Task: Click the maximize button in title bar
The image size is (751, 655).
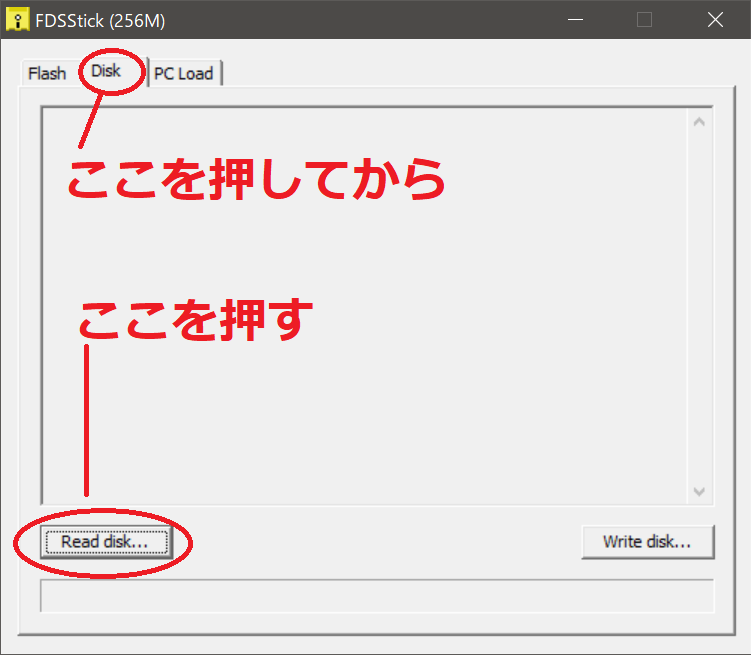Action: 644,20
